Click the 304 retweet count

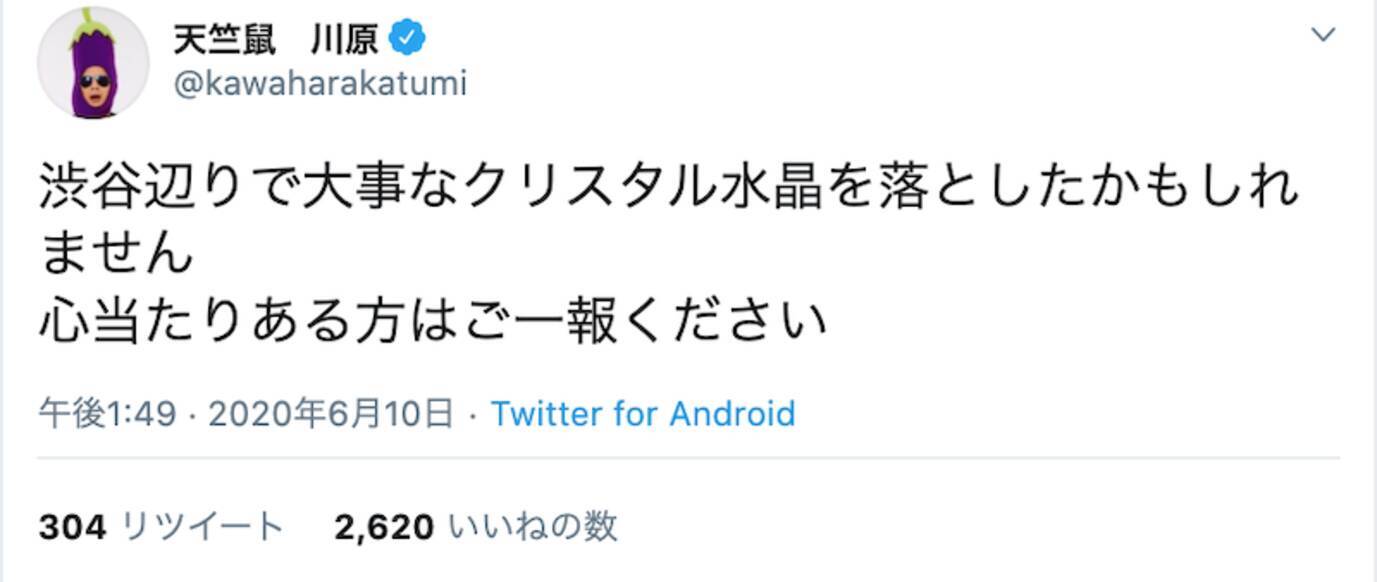72,526
